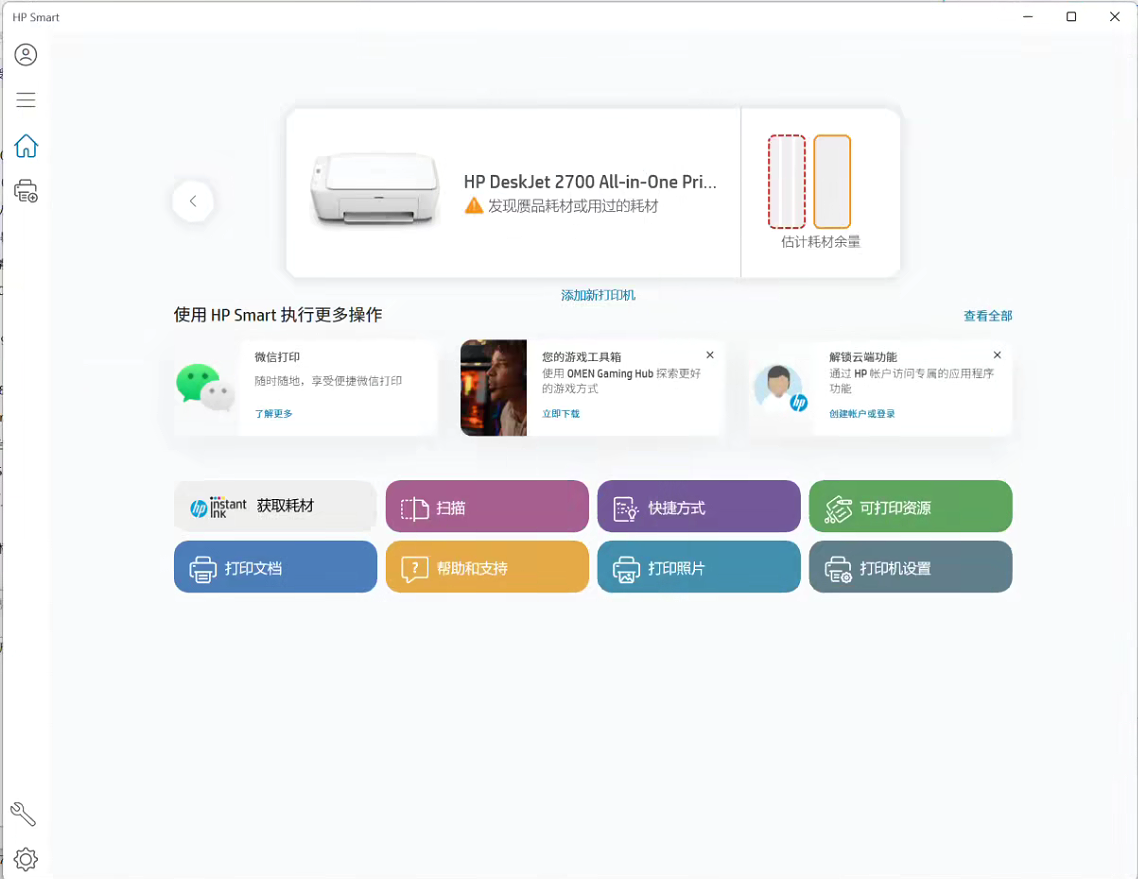Click the printables icon on the green tile
The height and width of the screenshot is (879, 1138).
click(838, 510)
